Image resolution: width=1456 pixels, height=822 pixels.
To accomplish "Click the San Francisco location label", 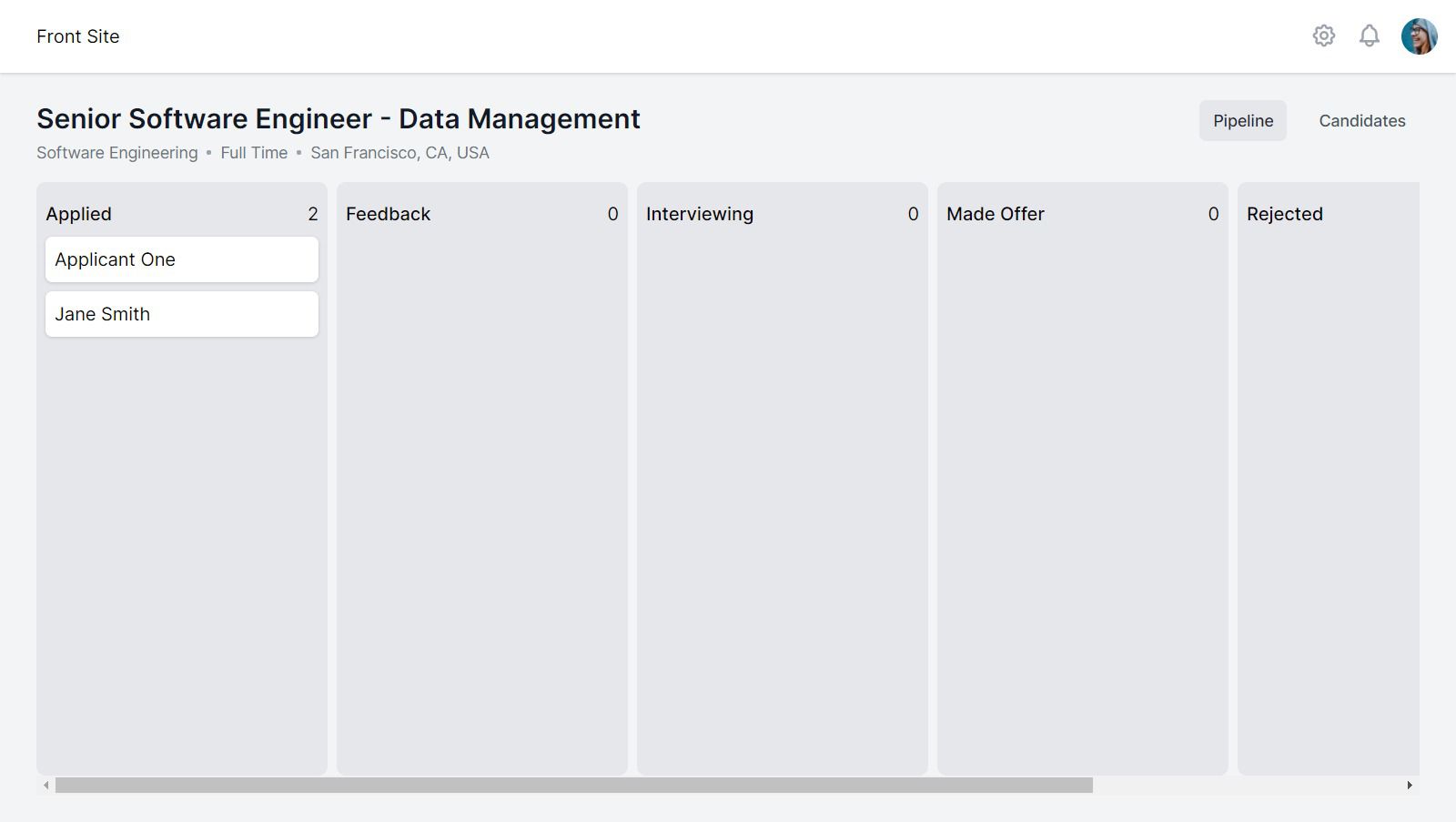I will [399, 152].
